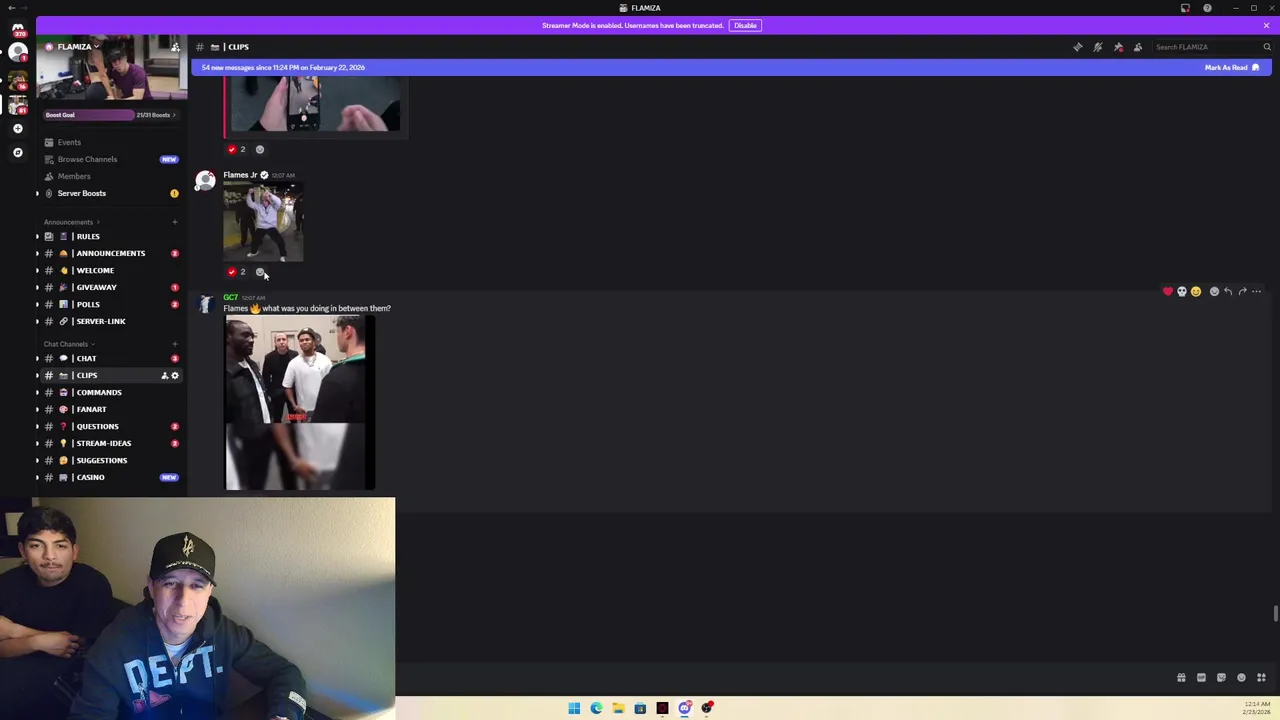Open the sticker picker icon
The image size is (1280, 720).
(x=1221, y=677)
